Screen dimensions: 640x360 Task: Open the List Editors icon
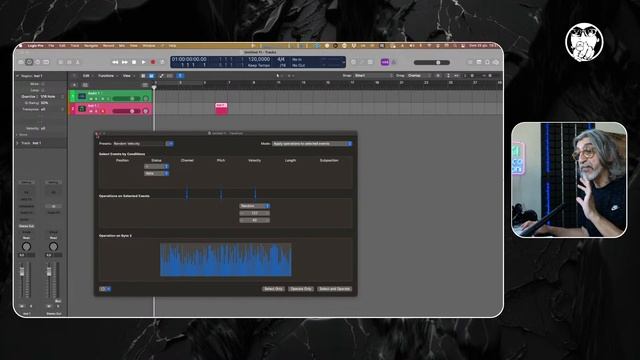470,62
